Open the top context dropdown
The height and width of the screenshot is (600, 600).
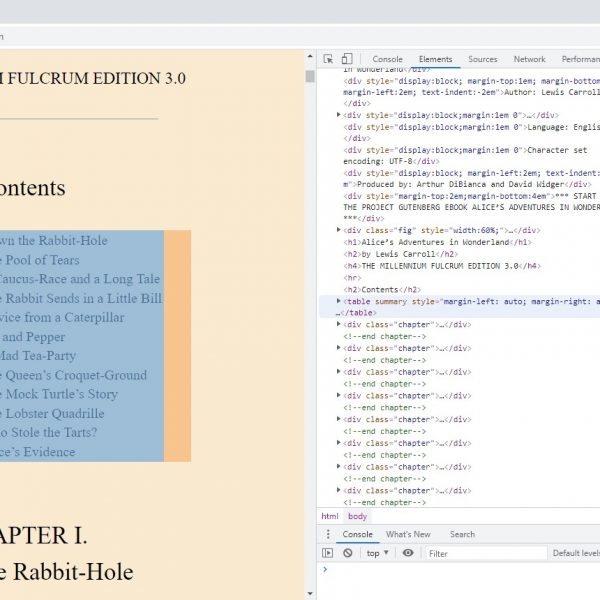pyautogui.click(x=378, y=553)
